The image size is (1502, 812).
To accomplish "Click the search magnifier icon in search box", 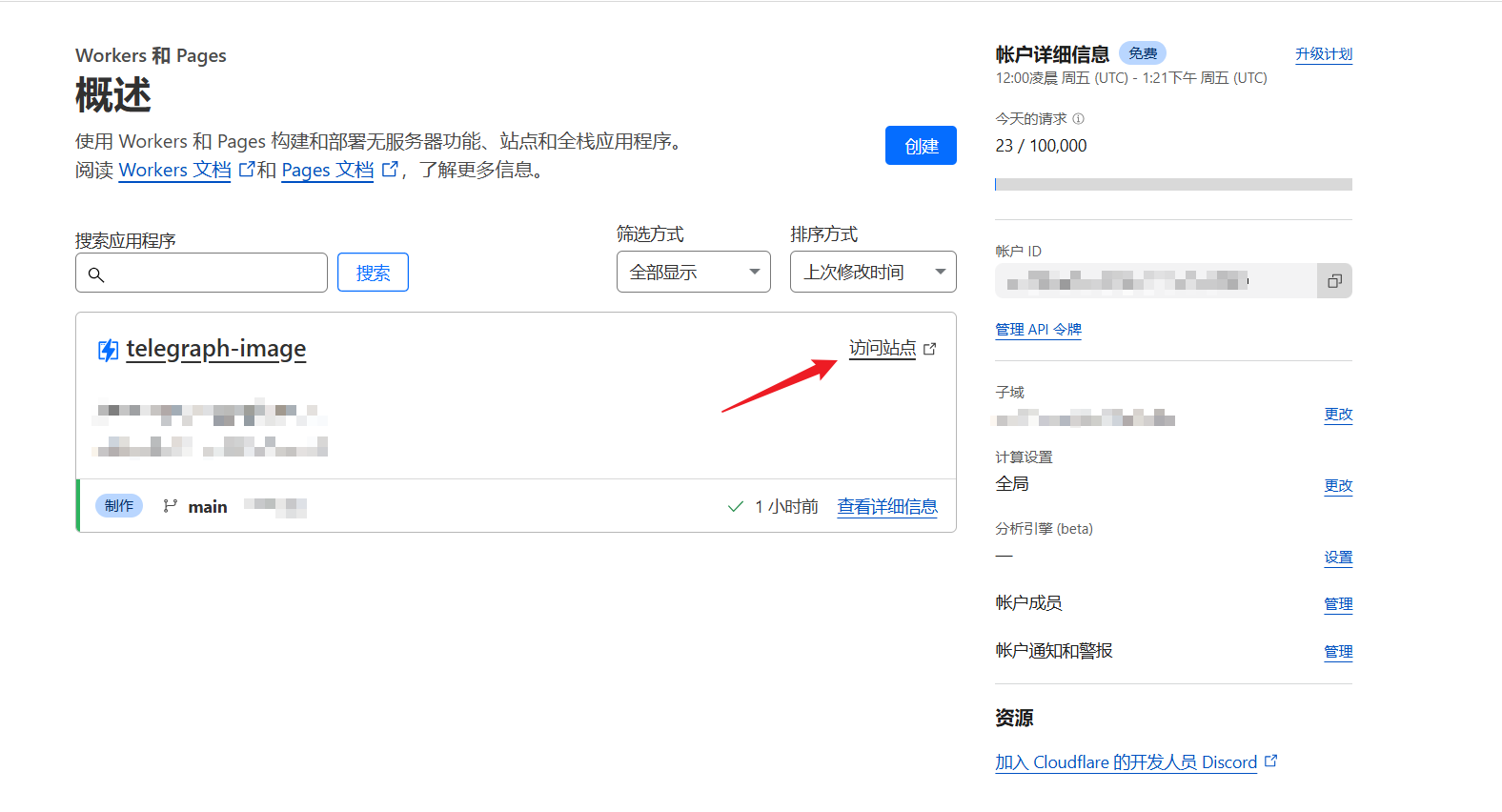I will (96, 274).
